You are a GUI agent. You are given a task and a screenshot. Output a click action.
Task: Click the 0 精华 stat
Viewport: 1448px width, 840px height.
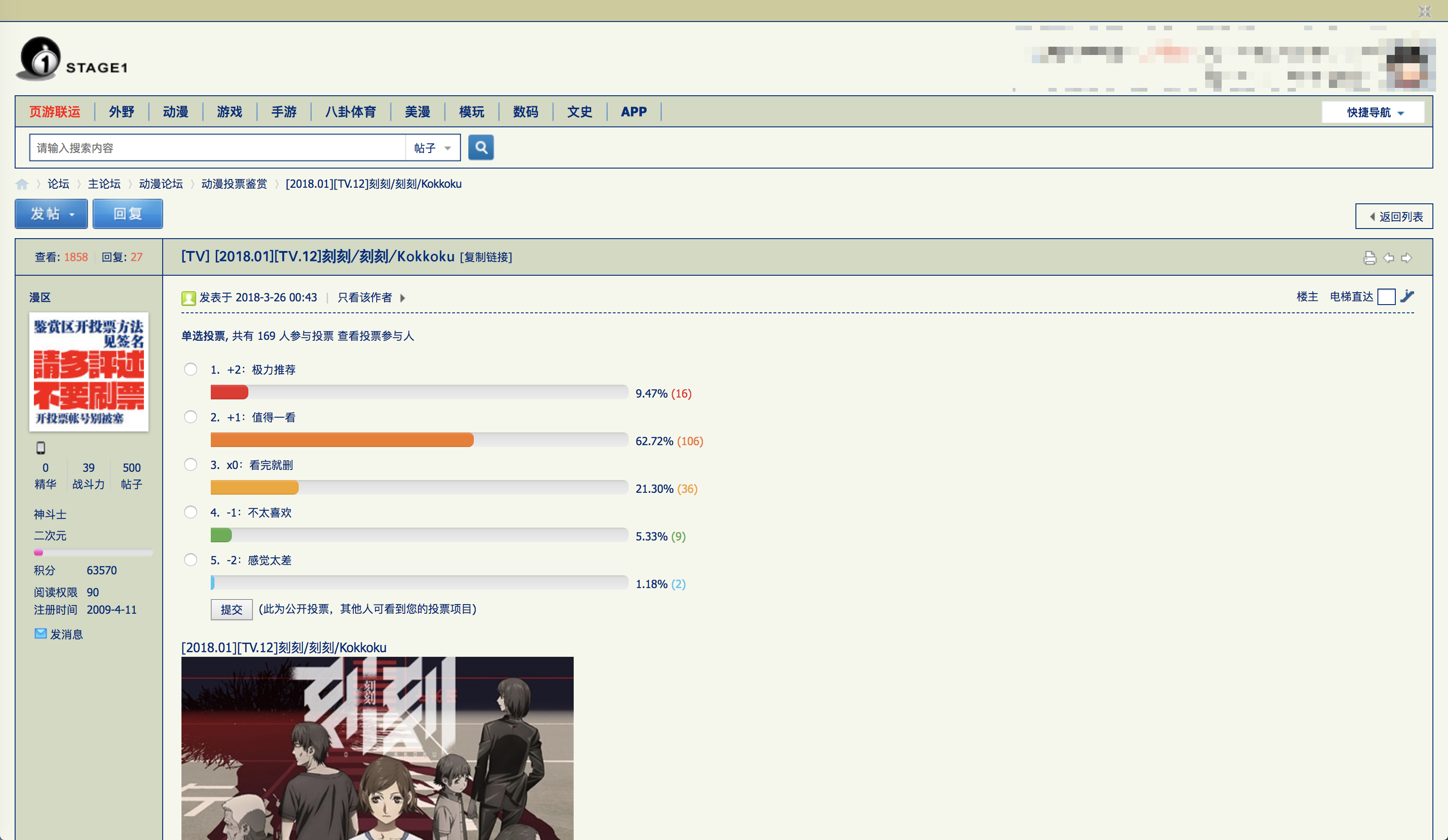click(x=45, y=476)
